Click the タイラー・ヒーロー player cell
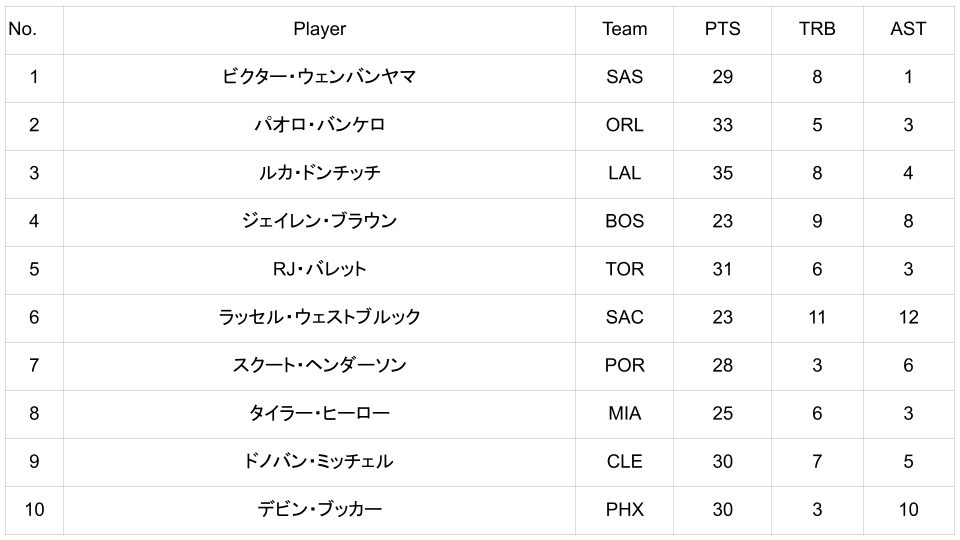960x540 pixels. [x=319, y=413]
